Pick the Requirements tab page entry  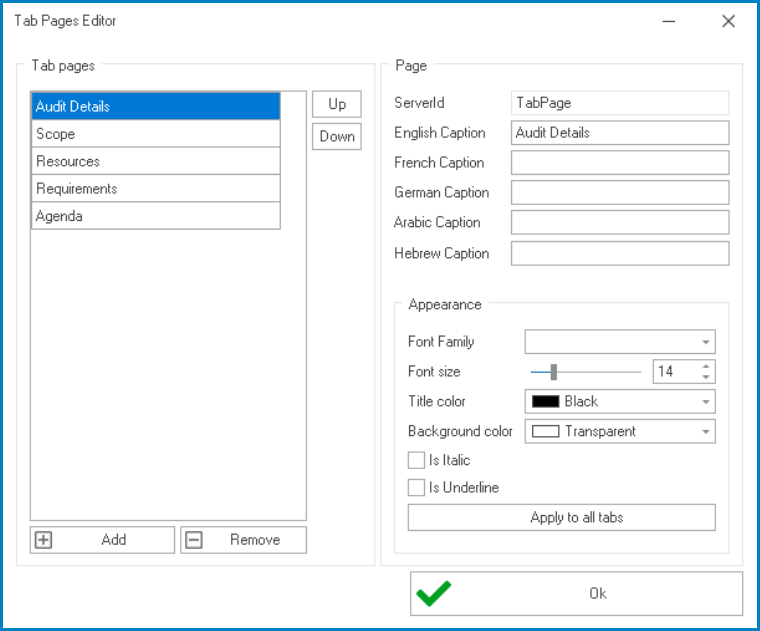point(156,189)
